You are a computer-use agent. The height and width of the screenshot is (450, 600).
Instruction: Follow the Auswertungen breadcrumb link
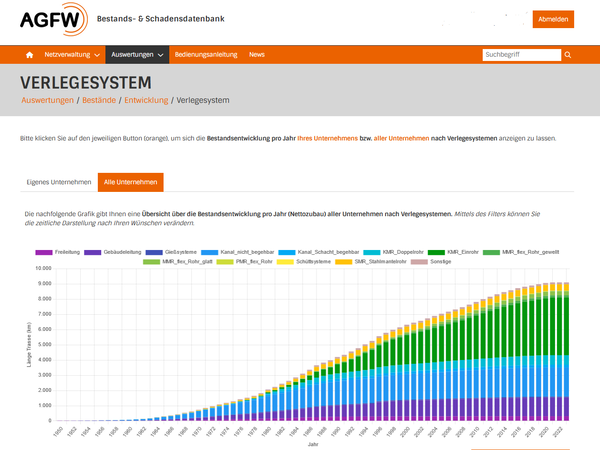click(47, 100)
